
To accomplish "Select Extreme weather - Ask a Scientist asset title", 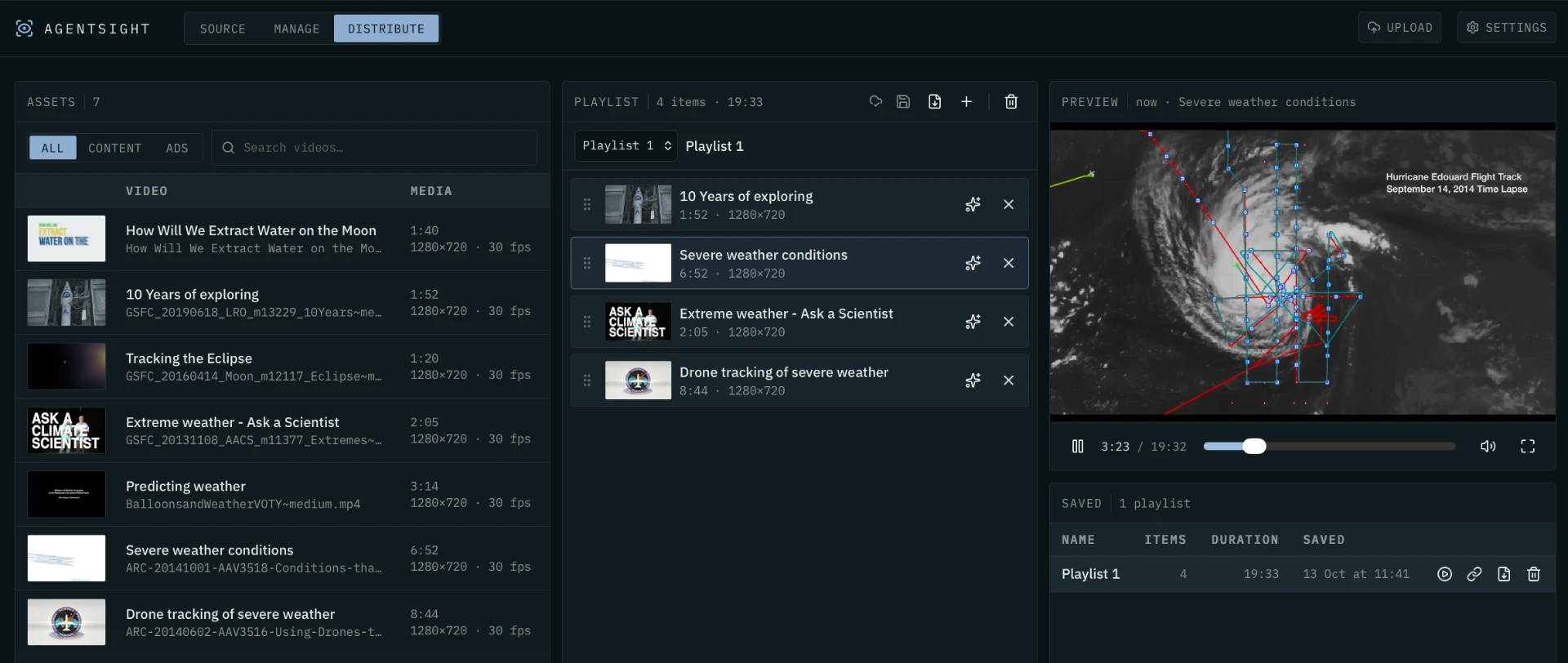I will [x=233, y=422].
